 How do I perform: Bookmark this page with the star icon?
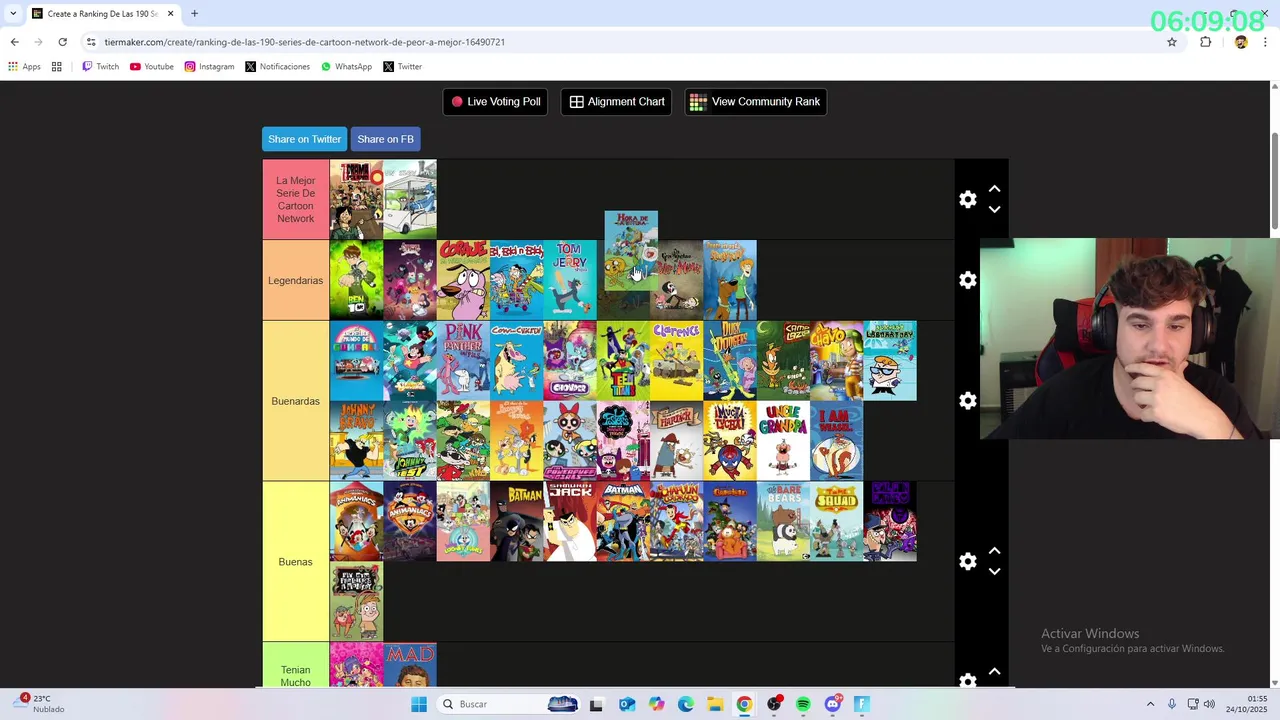coord(1172,42)
